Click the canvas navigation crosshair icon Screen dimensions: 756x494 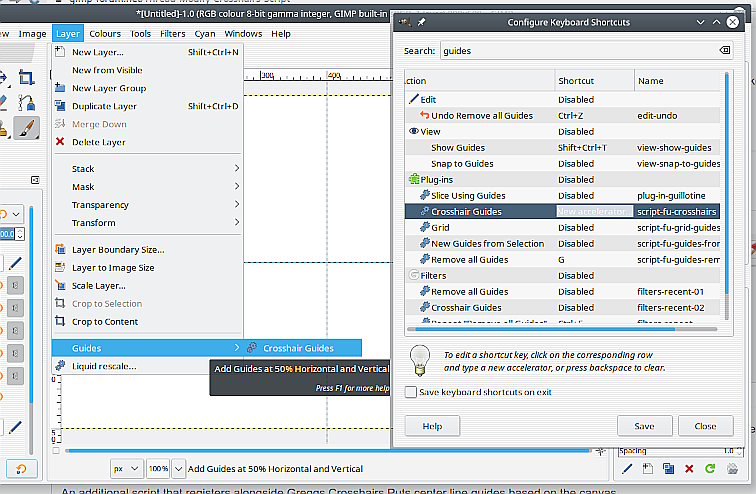click(x=600, y=451)
